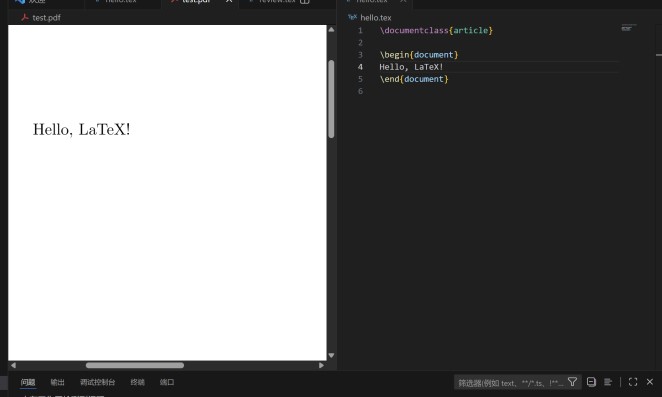Screen dimensions: 662x397
Task: Collapse all problems in the panel
Action: pos(591,382)
